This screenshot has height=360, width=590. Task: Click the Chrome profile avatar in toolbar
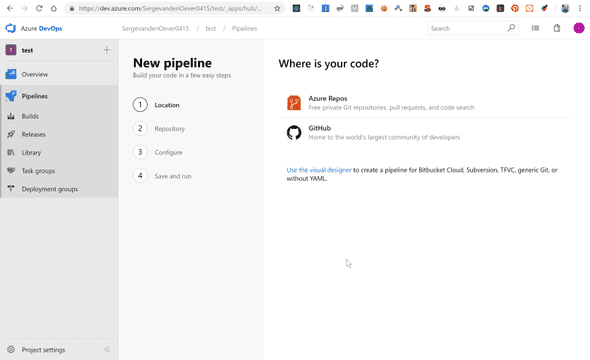[565, 8]
